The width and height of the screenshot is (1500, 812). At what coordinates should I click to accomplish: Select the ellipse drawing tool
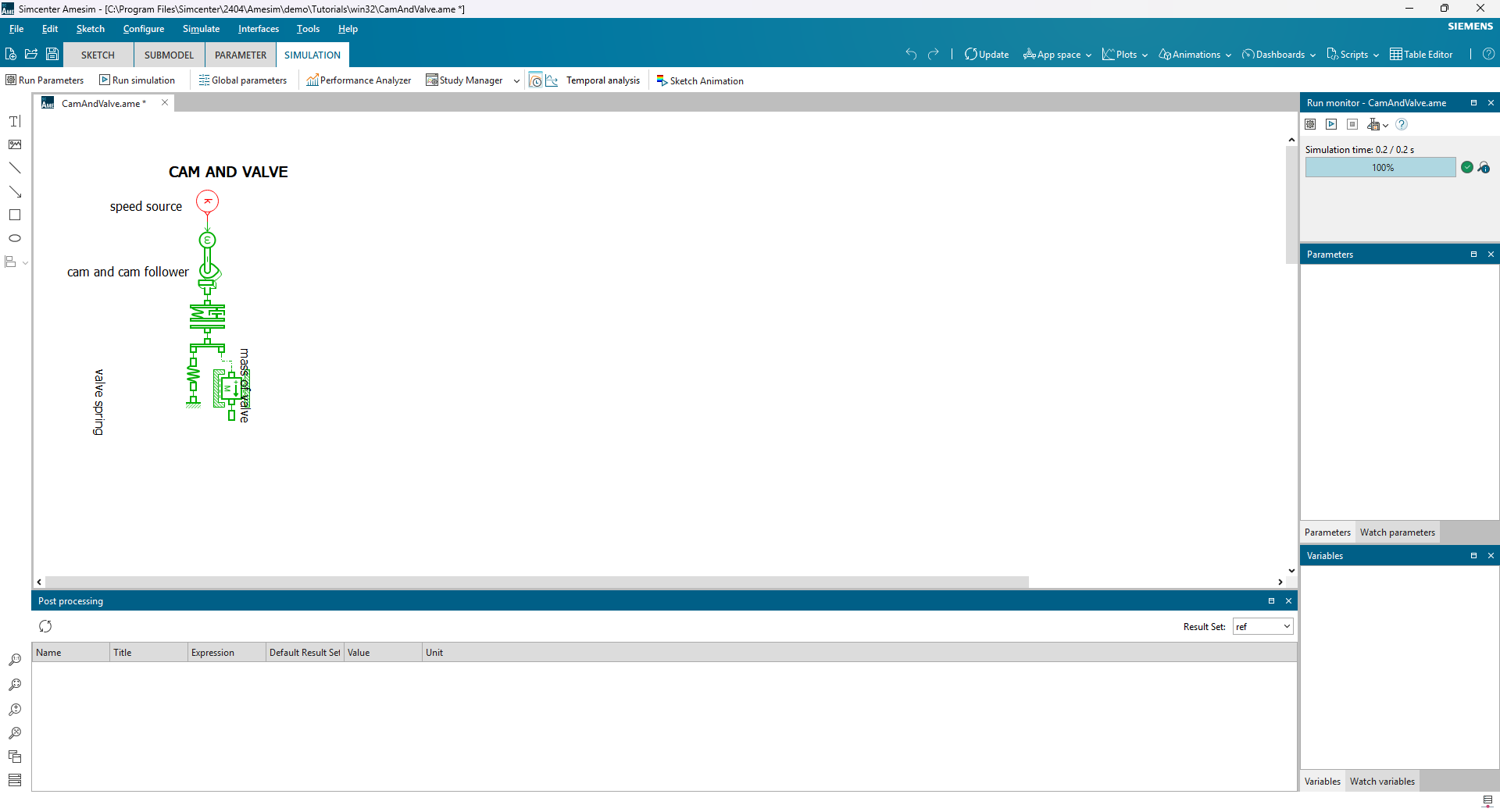[15, 238]
